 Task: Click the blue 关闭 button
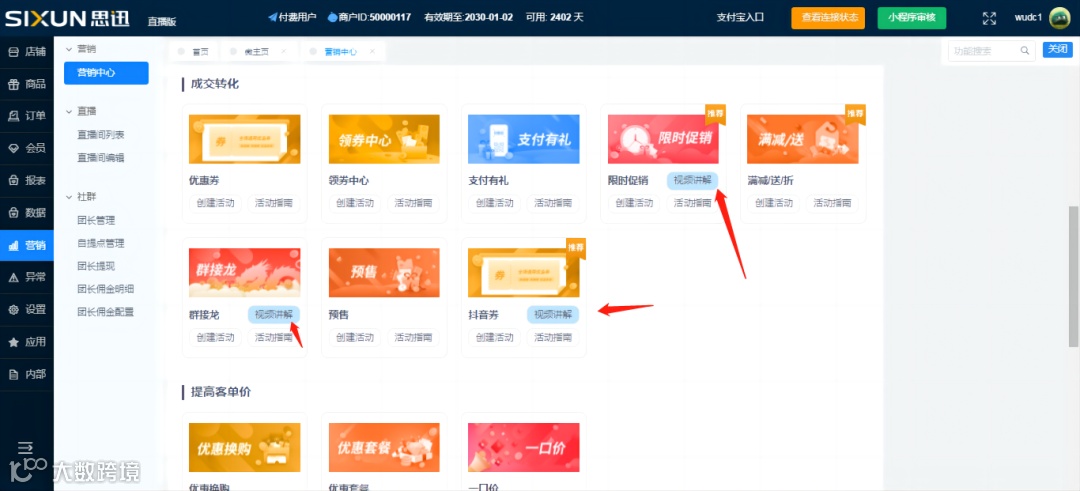pos(1057,49)
